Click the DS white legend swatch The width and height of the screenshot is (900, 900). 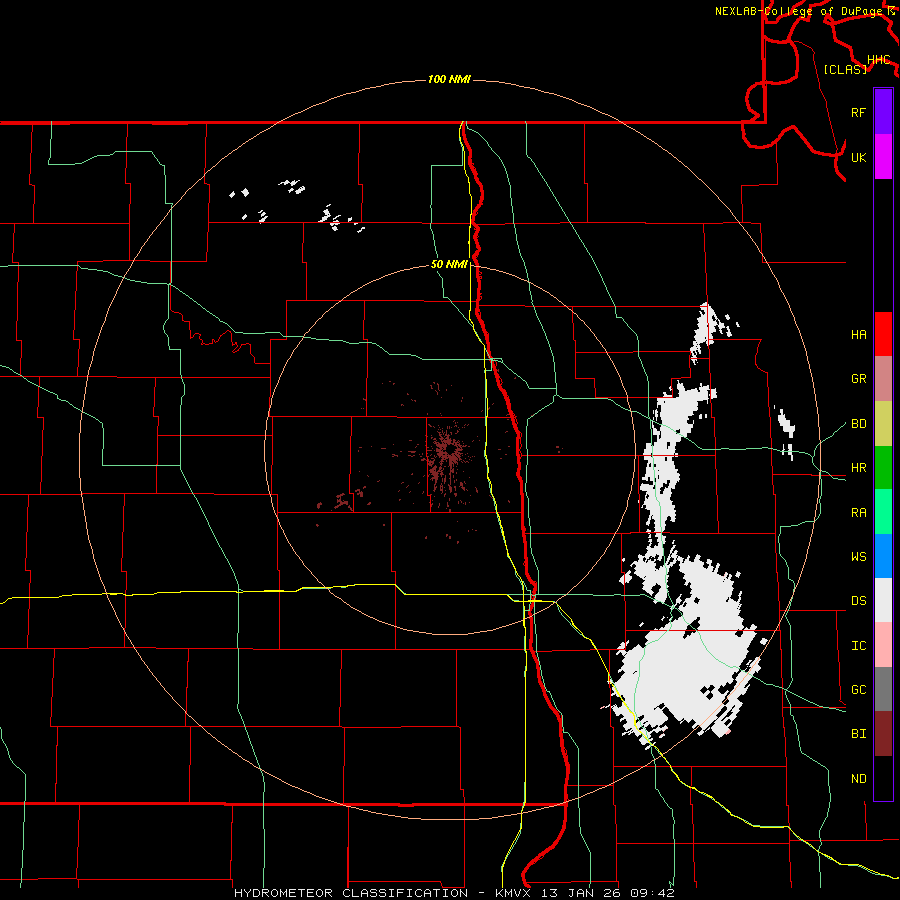point(883,600)
